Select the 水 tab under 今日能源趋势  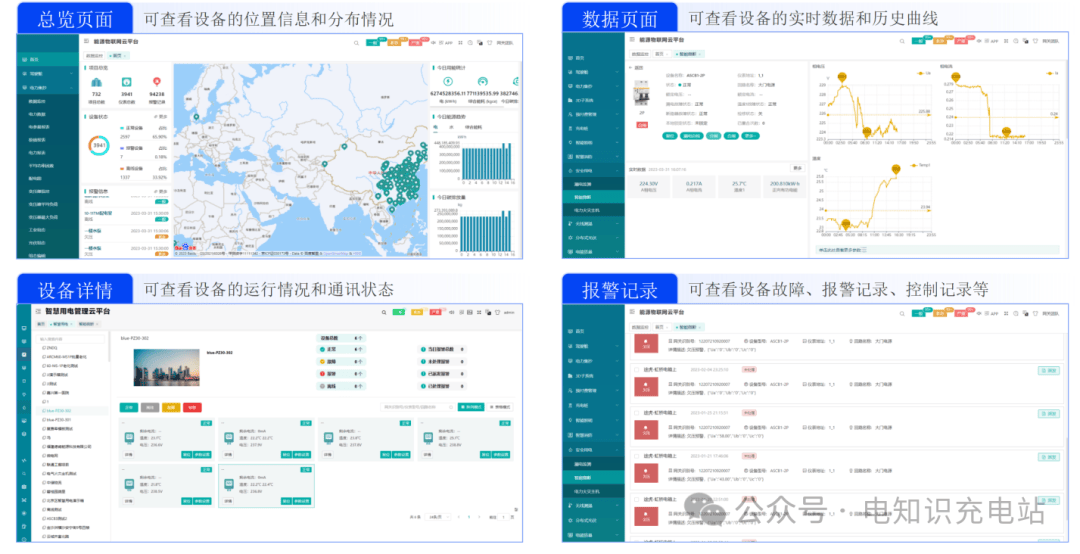click(x=451, y=127)
